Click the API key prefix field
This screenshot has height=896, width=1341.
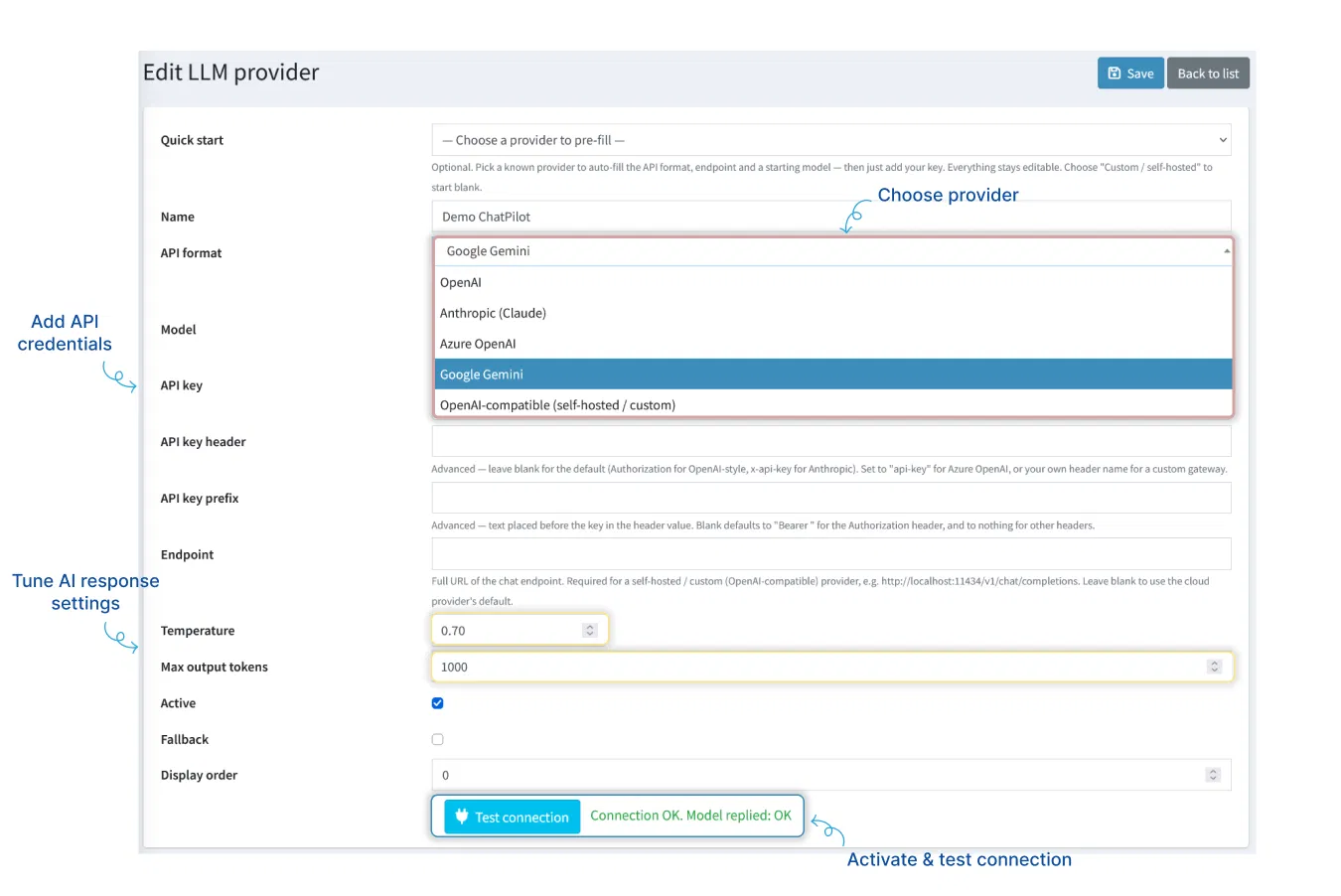[x=831, y=498]
